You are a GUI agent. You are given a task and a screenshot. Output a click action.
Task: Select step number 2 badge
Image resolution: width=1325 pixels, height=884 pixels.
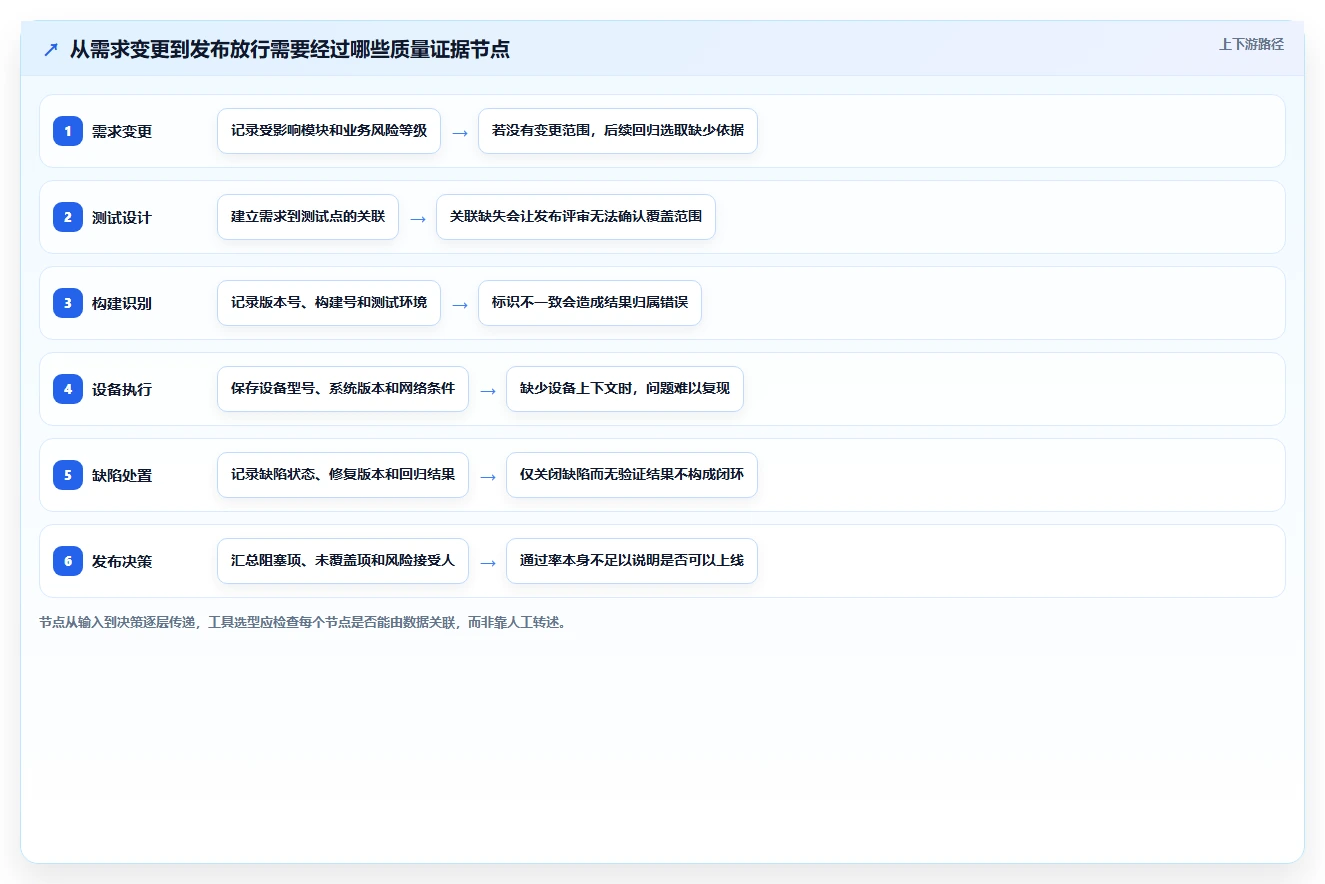coord(68,217)
